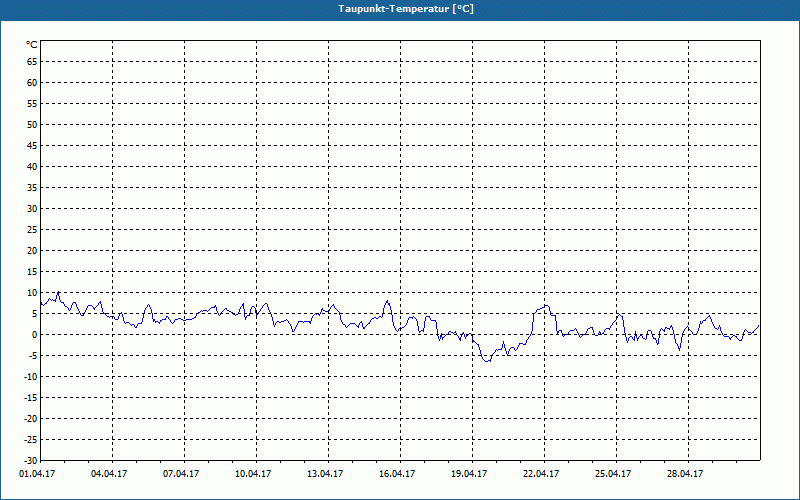The image size is (800, 500).
Task: Select the 50 y-axis label
Action: pyautogui.click(x=32, y=124)
